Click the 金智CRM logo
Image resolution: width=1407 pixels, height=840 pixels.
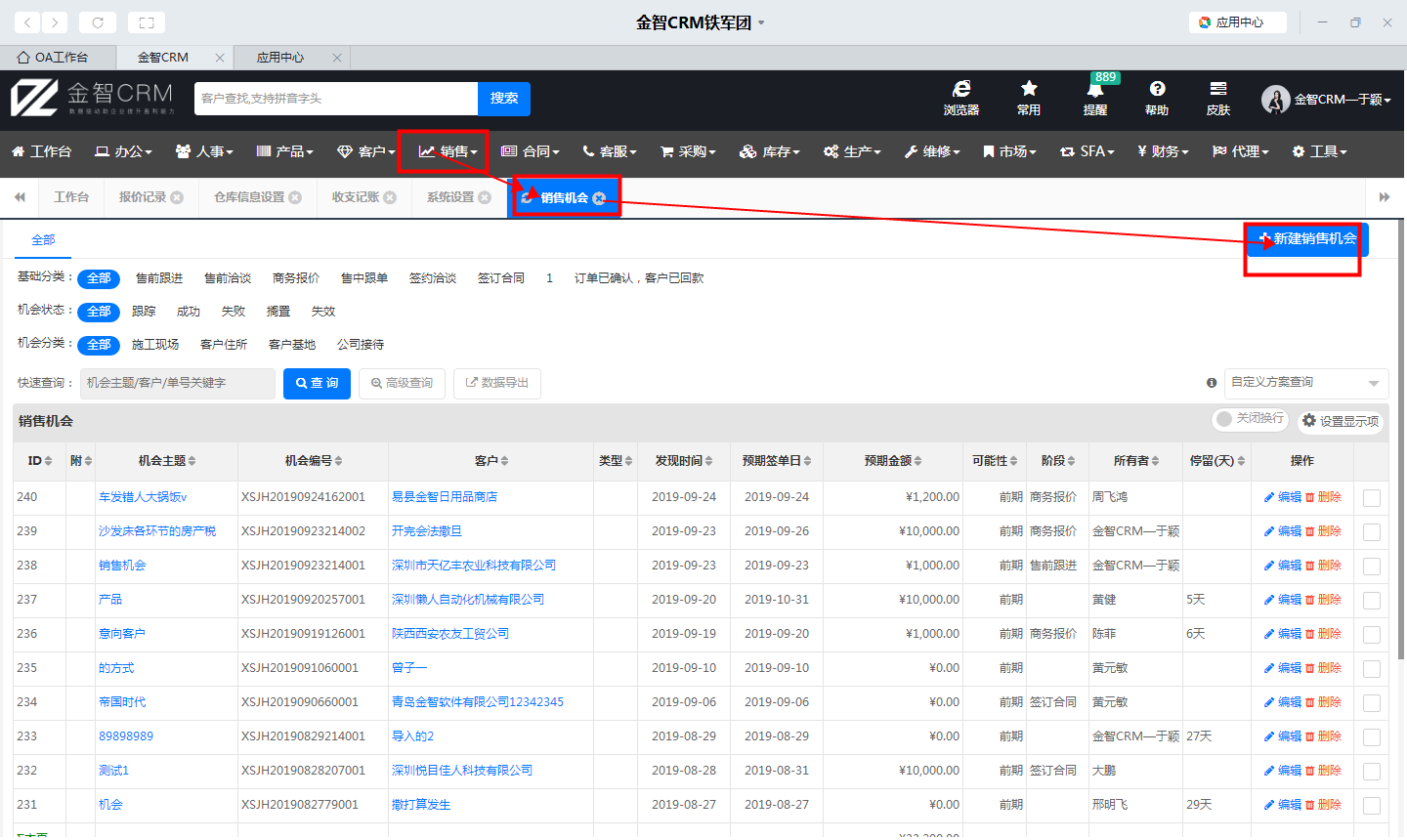tap(93, 98)
